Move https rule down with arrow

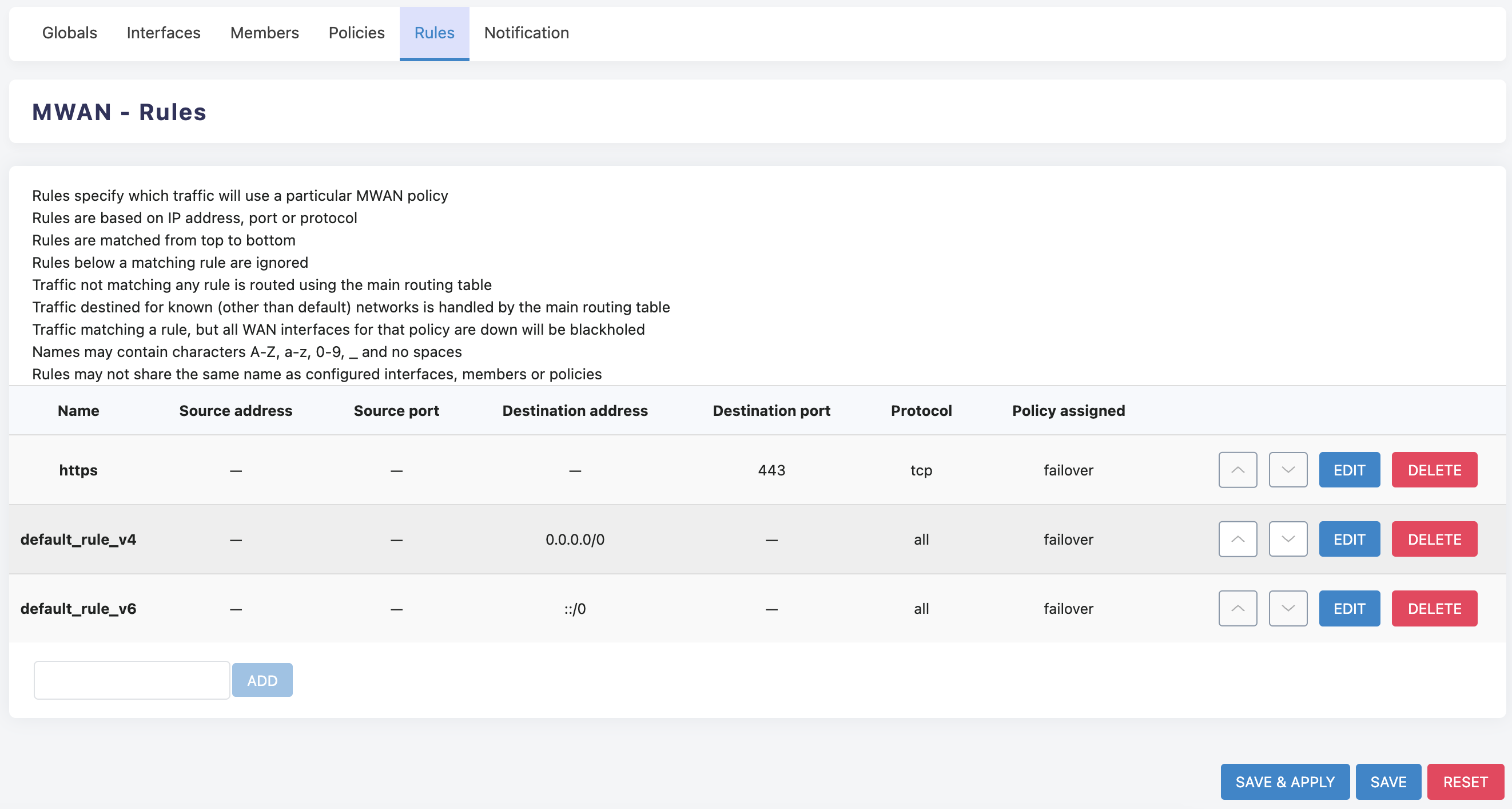coord(1288,470)
